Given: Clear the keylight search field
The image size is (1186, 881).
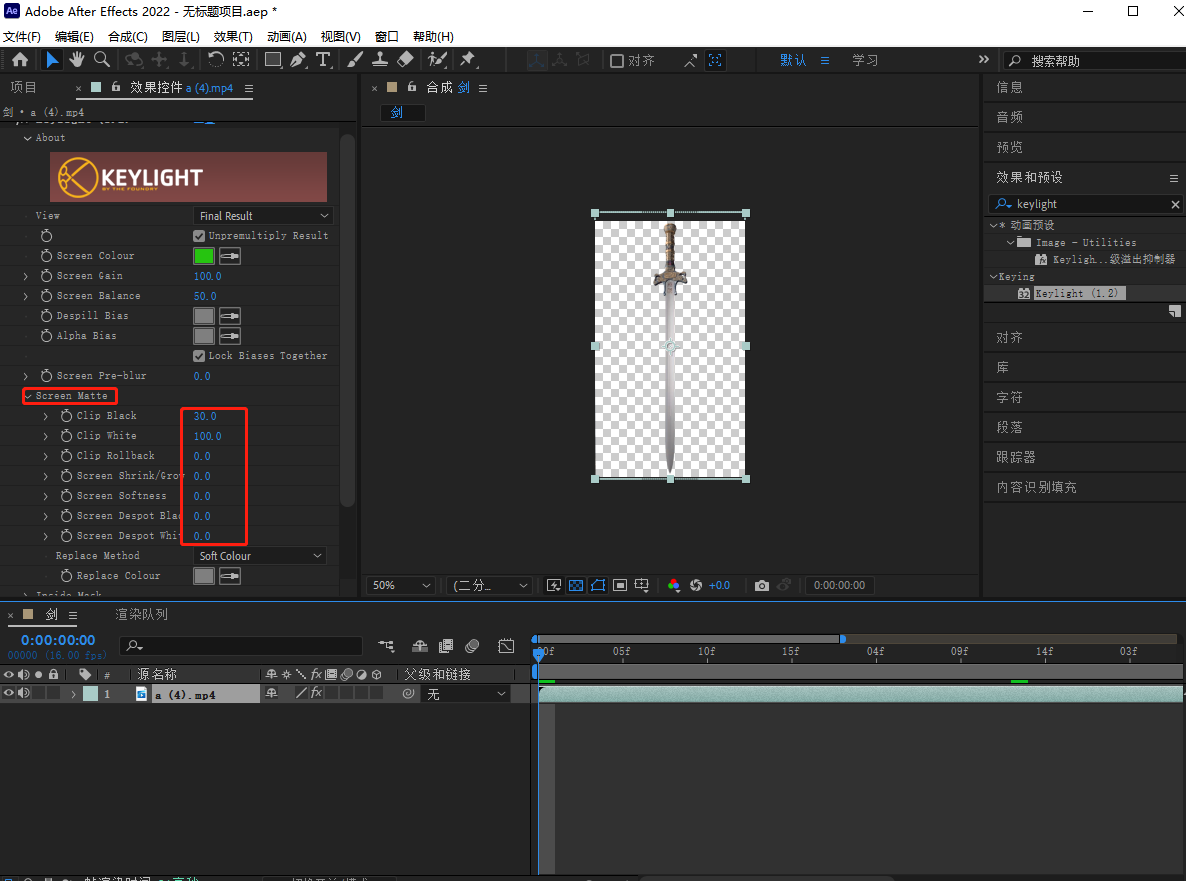Looking at the screenshot, I should (x=1175, y=204).
